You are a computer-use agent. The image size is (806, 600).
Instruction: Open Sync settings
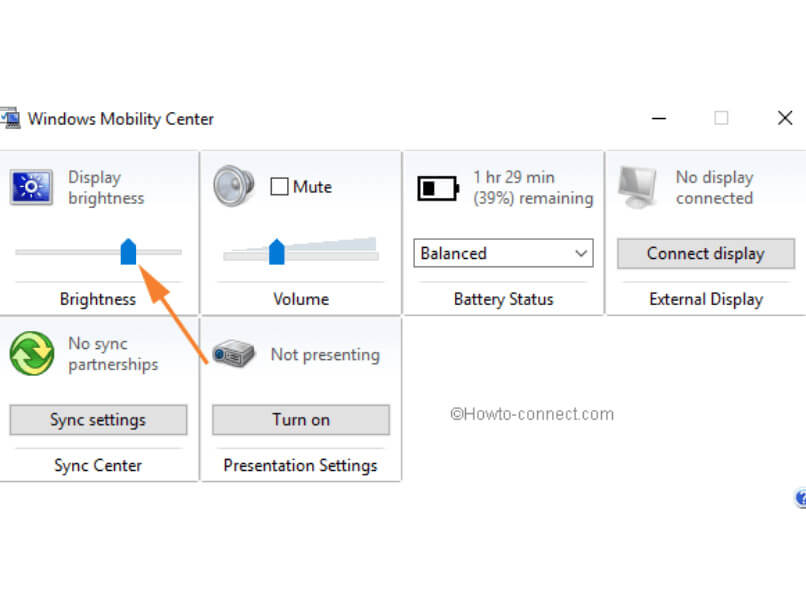pos(98,420)
